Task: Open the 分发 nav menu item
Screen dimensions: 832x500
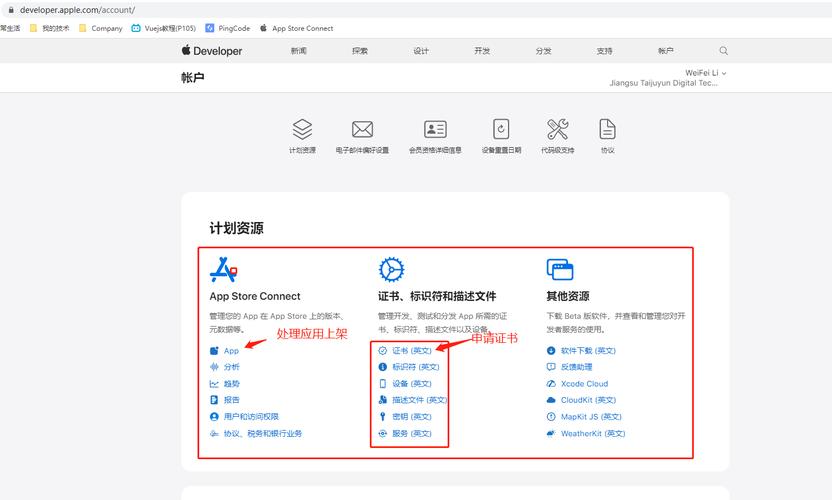Action: click(543, 51)
